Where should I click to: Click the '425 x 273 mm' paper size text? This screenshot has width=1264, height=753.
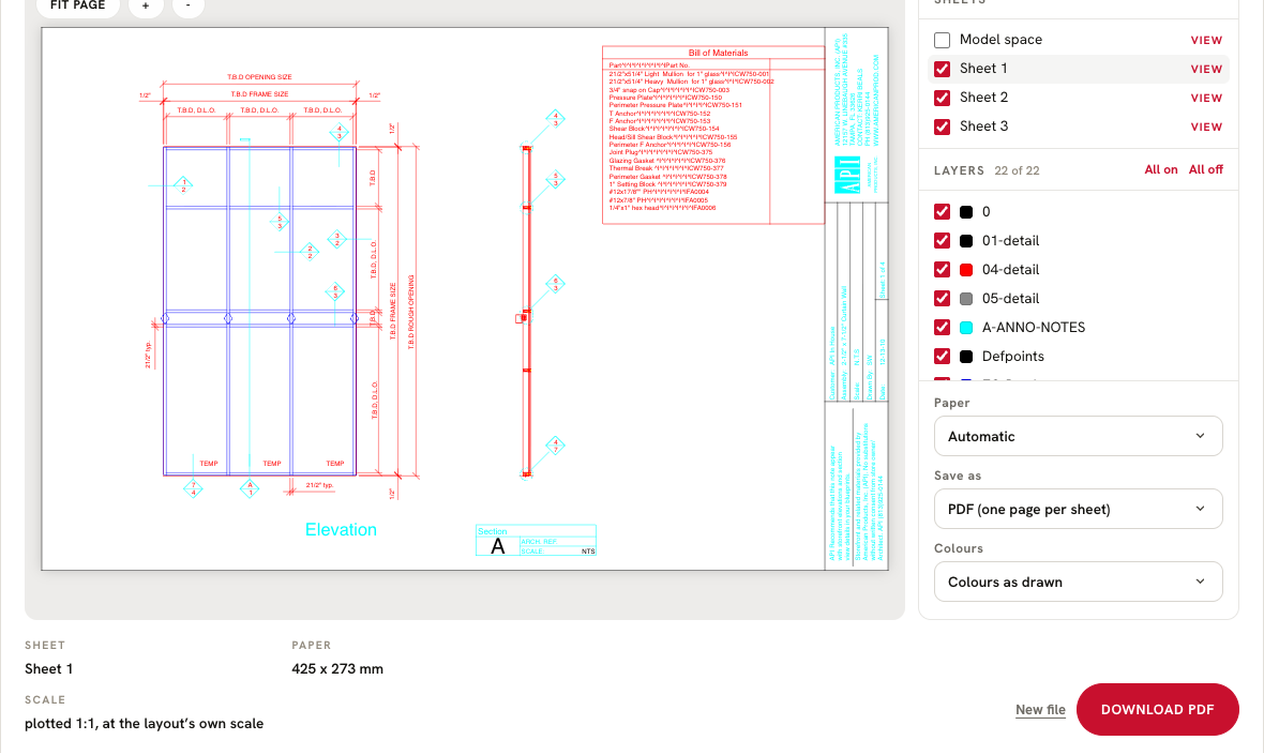(x=337, y=669)
